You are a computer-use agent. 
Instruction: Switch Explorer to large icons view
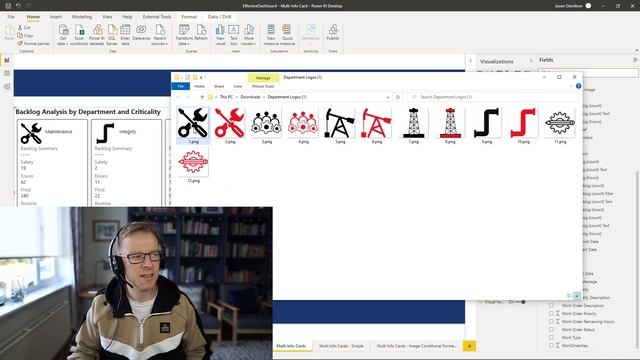click(577, 296)
